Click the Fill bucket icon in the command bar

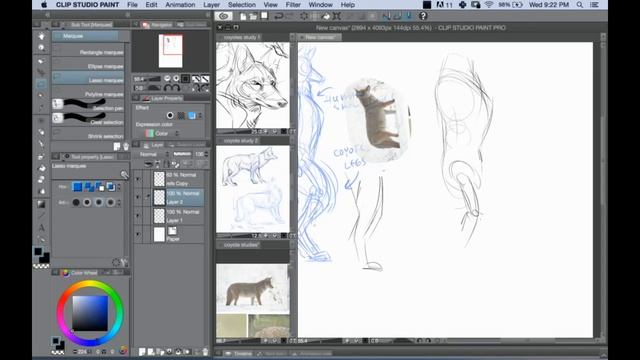(326, 16)
